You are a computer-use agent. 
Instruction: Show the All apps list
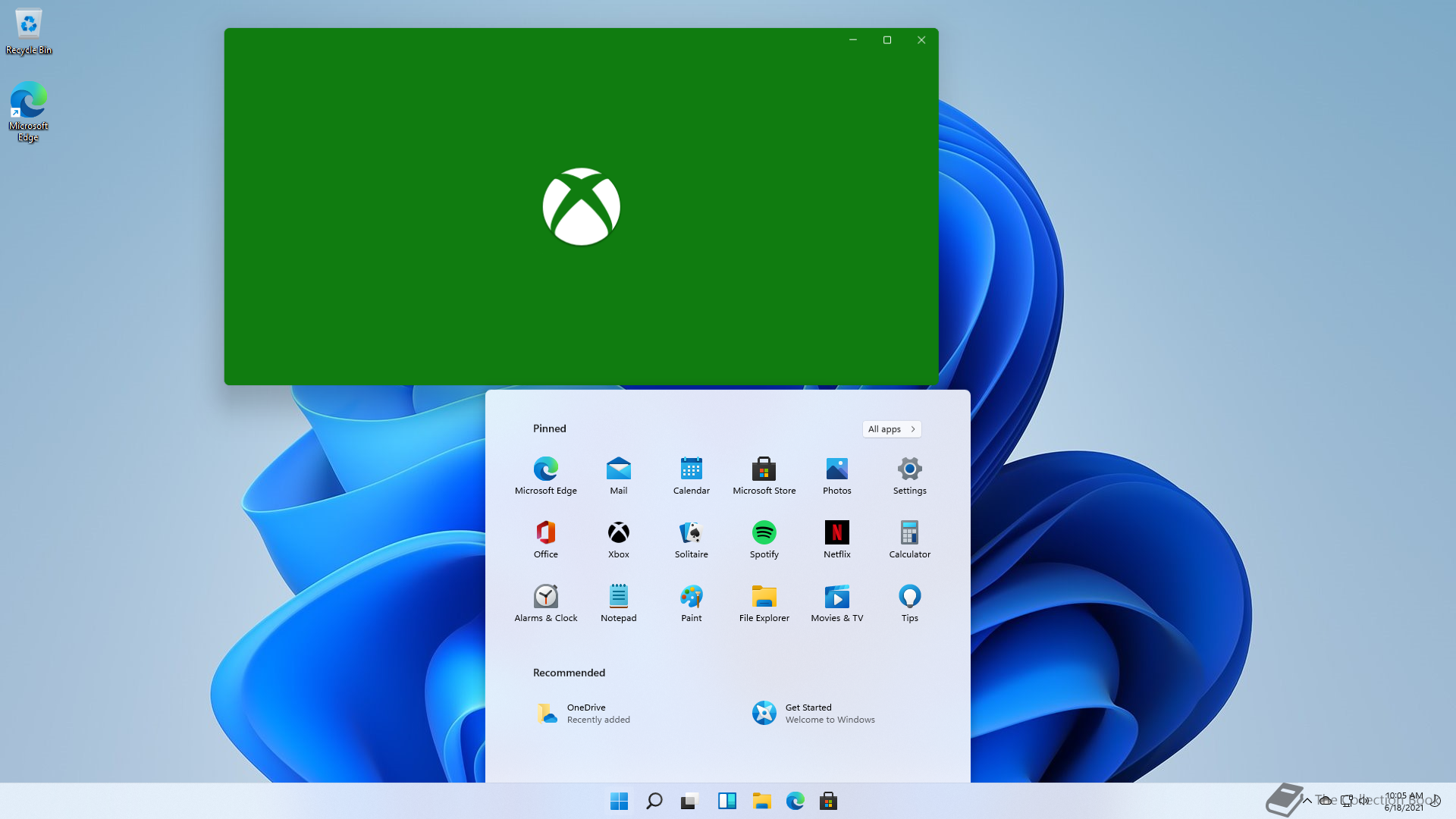(x=892, y=429)
